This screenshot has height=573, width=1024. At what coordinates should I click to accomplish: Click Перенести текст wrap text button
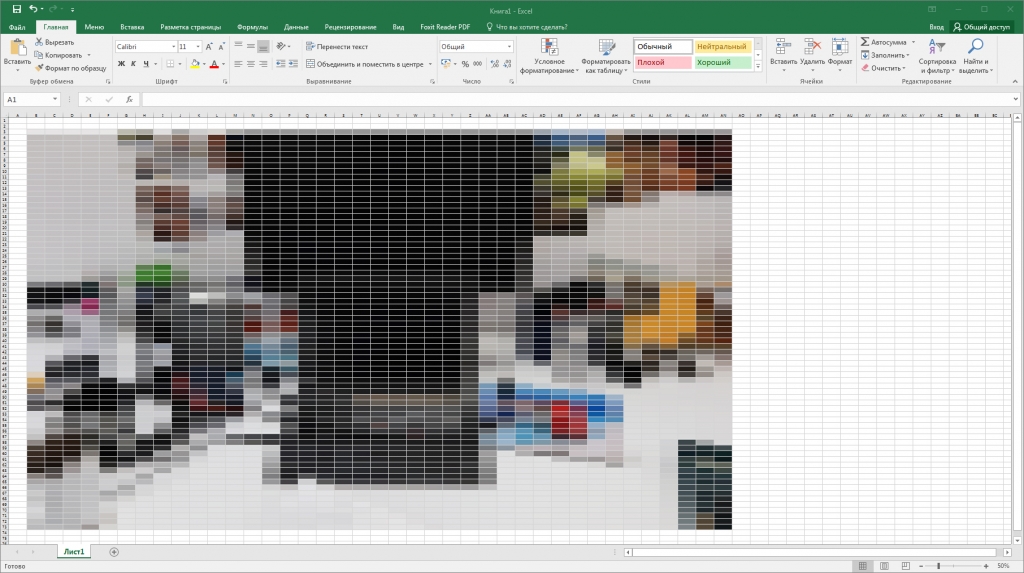[x=337, y=46]
